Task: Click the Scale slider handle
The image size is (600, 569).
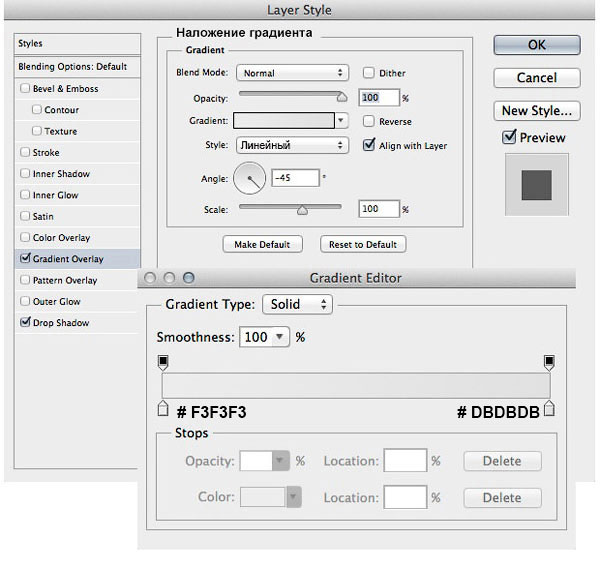Action: pos(302,210)
